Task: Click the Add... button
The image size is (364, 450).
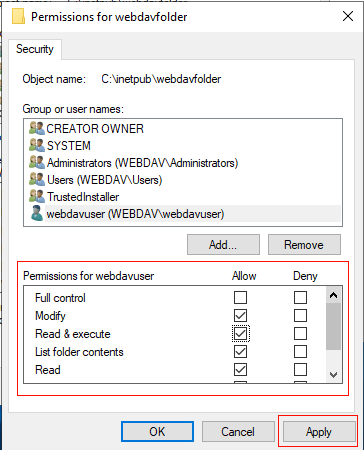Action: [x=223, y=245]
